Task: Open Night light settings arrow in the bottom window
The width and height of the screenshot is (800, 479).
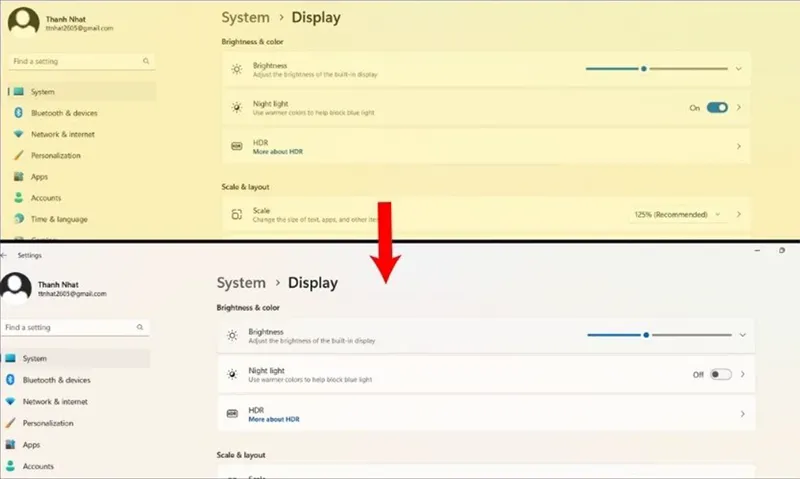Action: (742, 374)
